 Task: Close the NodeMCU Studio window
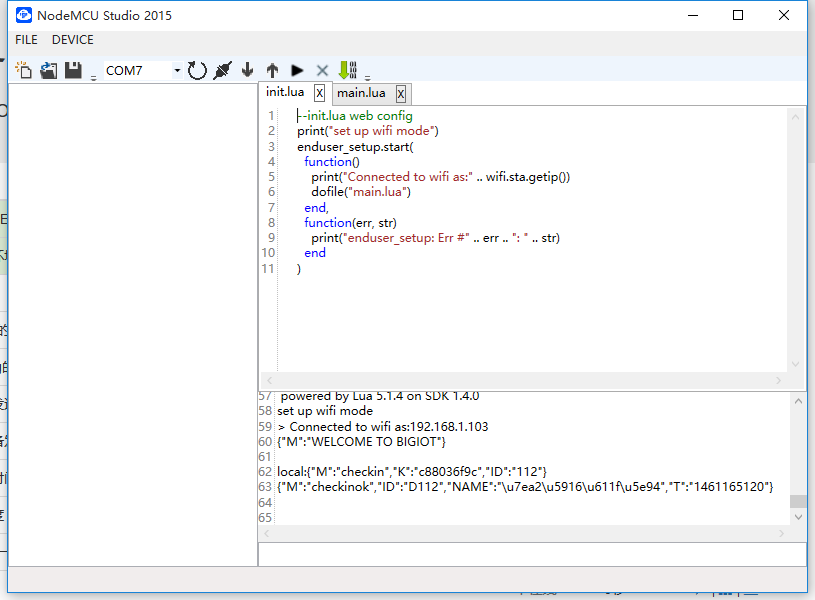[784, 15]
